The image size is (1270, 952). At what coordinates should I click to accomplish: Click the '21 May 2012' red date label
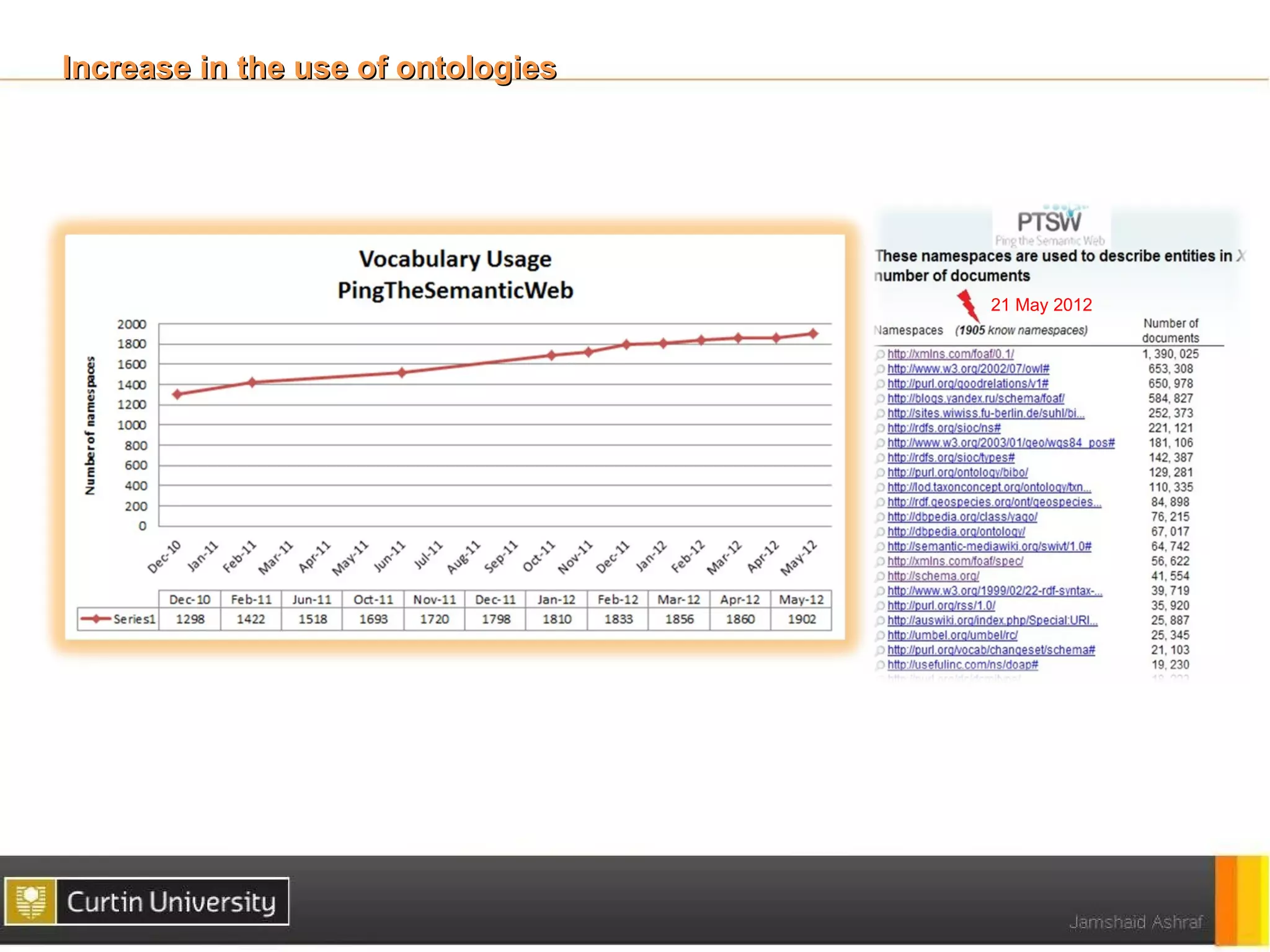coord(1041,305)
